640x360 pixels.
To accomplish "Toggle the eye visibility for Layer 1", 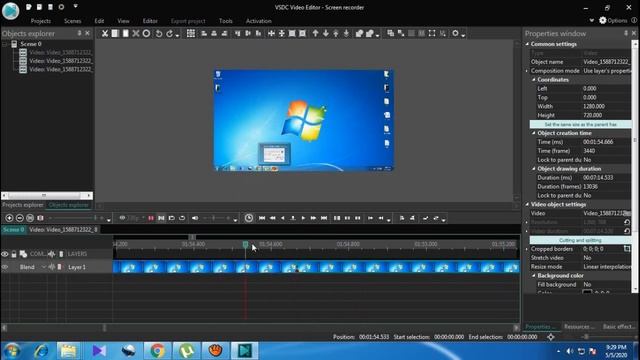I will pyautogui.click(x=5, y=267).
